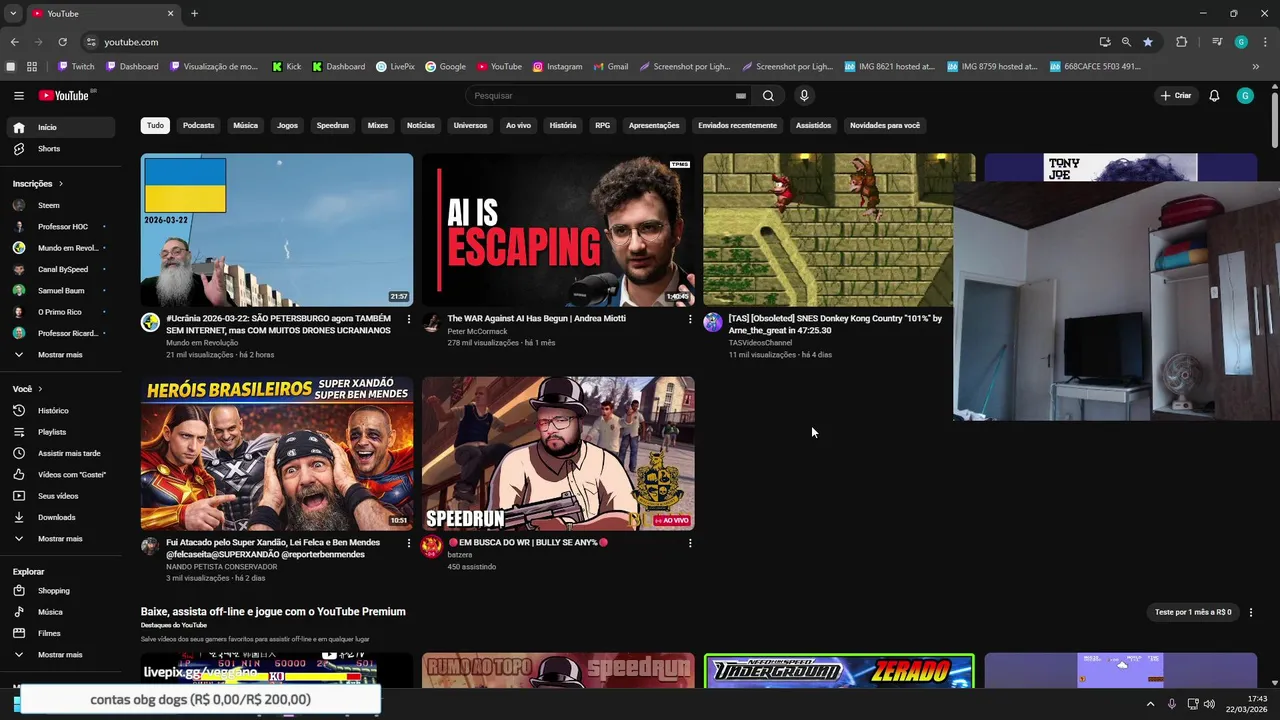Click Teste por 1 mês a R$ 0

pyautogui.click(x=1193, y=612)
